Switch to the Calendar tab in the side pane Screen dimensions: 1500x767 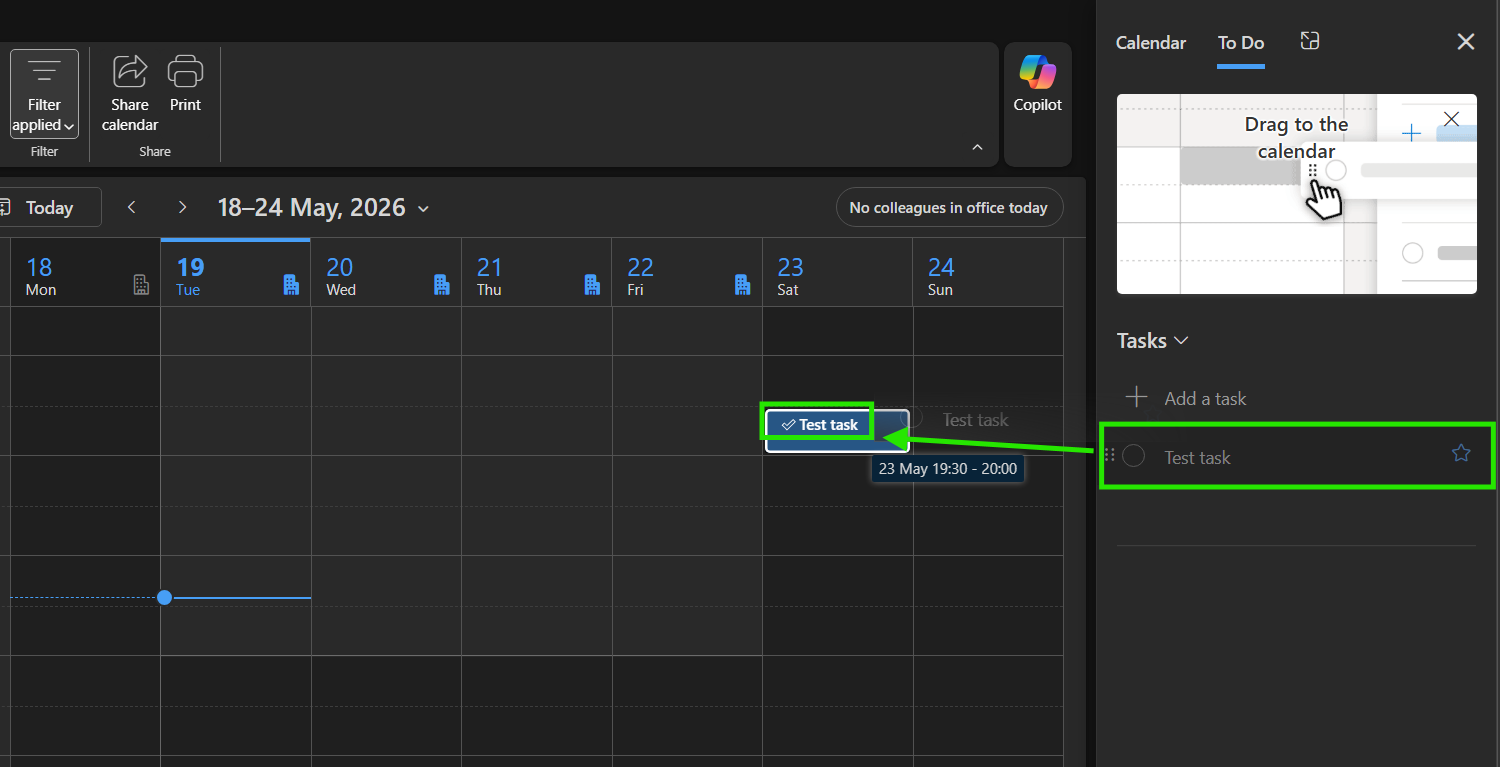click(x=1151, y=43)
